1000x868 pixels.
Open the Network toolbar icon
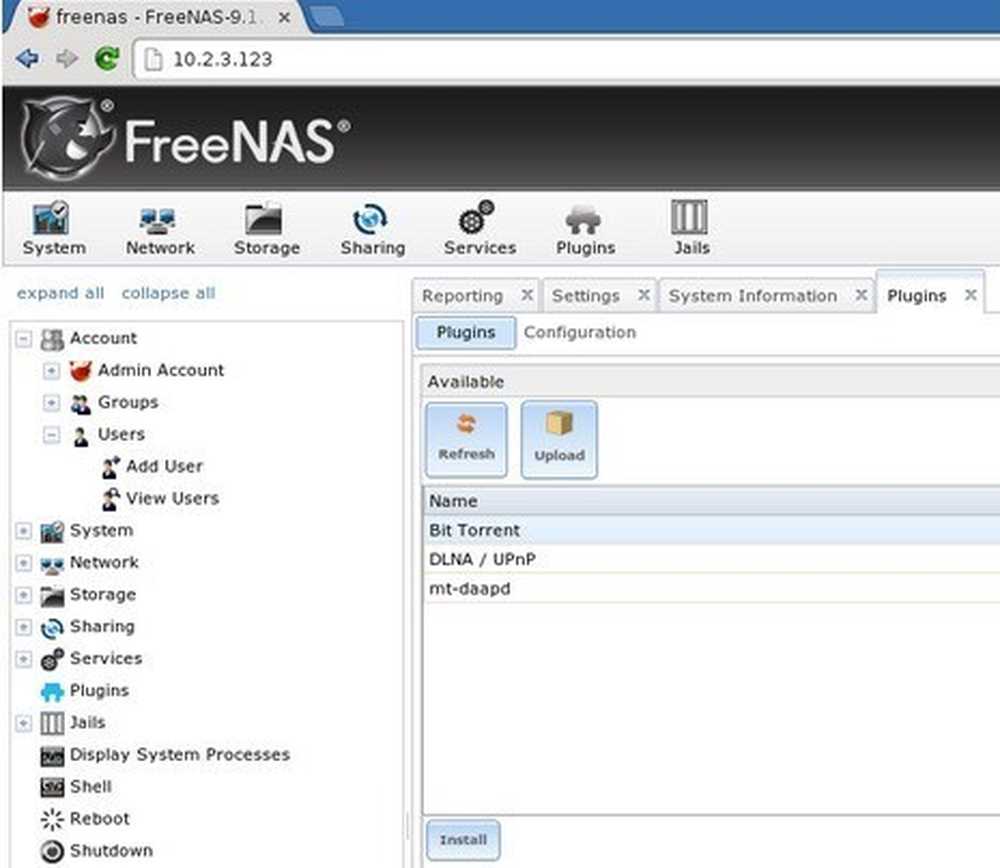pyautogui.click(x=159, y=228)
